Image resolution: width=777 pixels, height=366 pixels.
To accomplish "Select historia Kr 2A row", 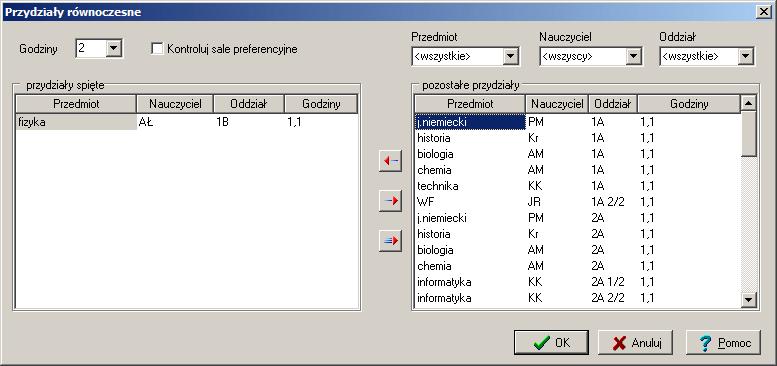I will tap(577, 234).
